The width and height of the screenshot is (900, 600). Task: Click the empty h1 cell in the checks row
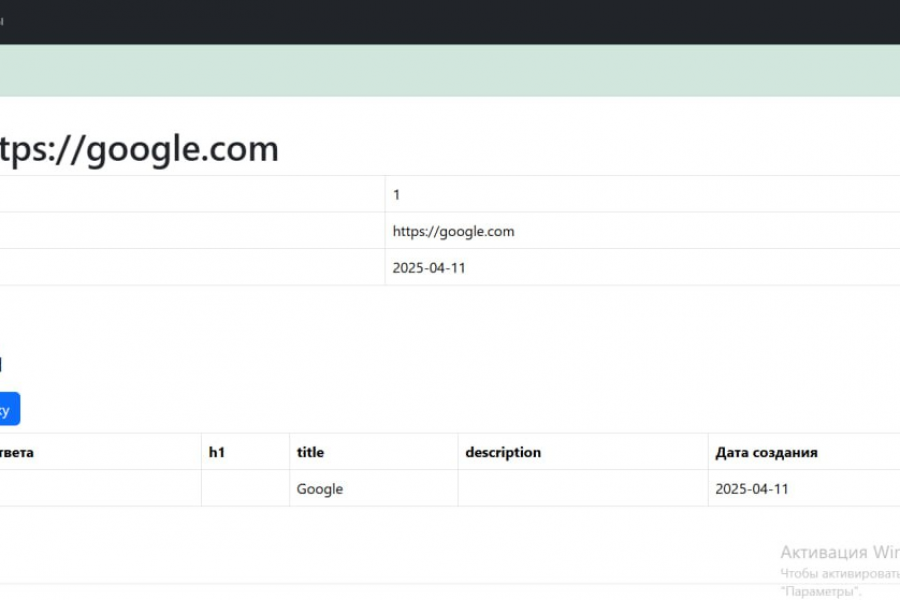coord(245,489)
